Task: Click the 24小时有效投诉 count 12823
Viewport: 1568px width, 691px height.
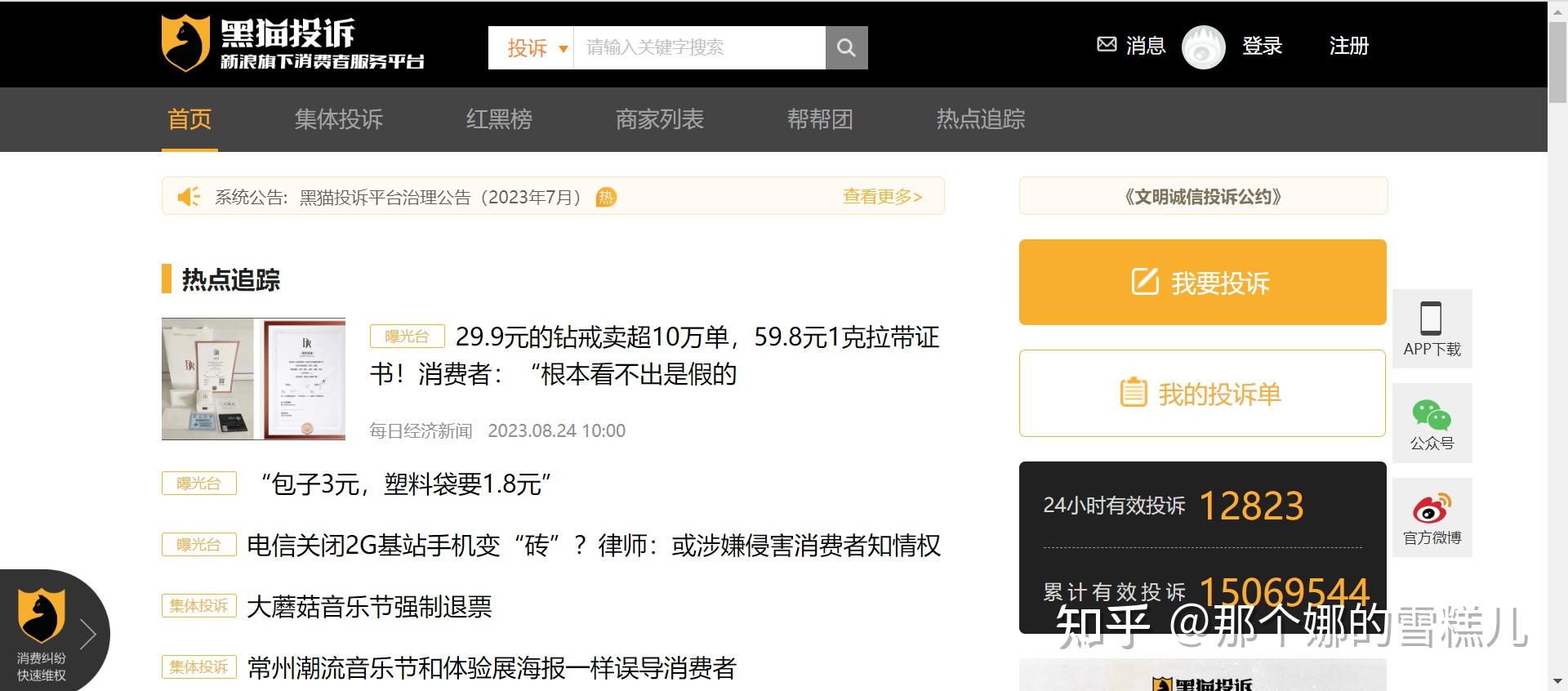Action: pyautogui.click(x=1251, y=506)
